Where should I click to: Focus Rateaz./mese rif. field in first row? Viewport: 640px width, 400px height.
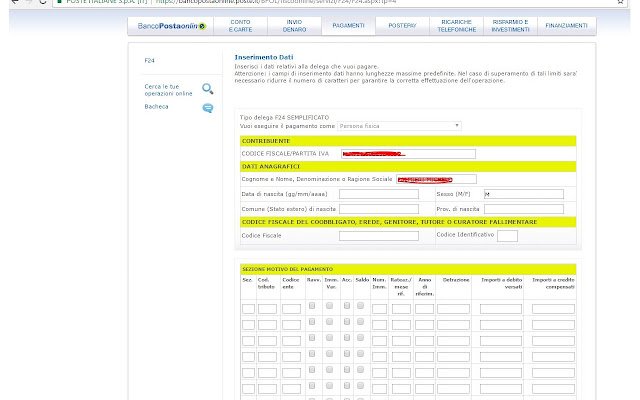point(401,309)
